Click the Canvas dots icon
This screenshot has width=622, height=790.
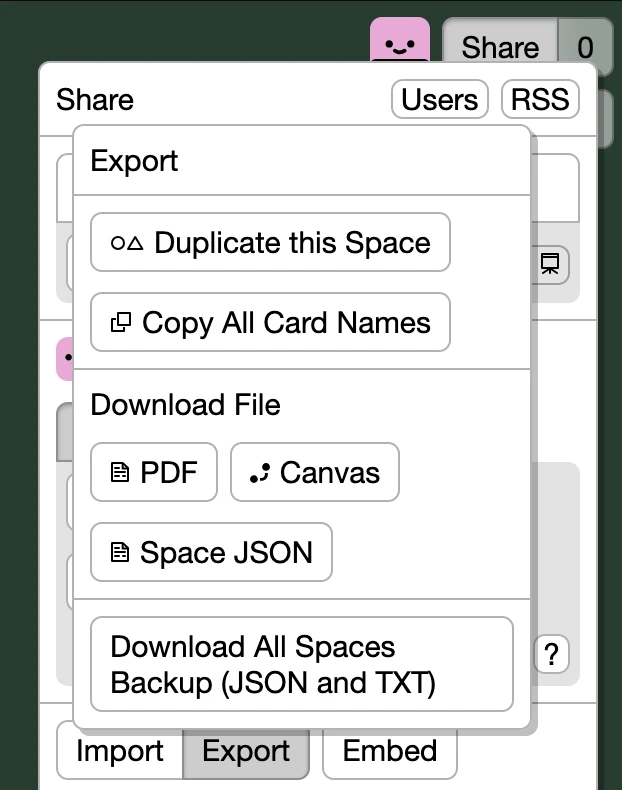260,472
